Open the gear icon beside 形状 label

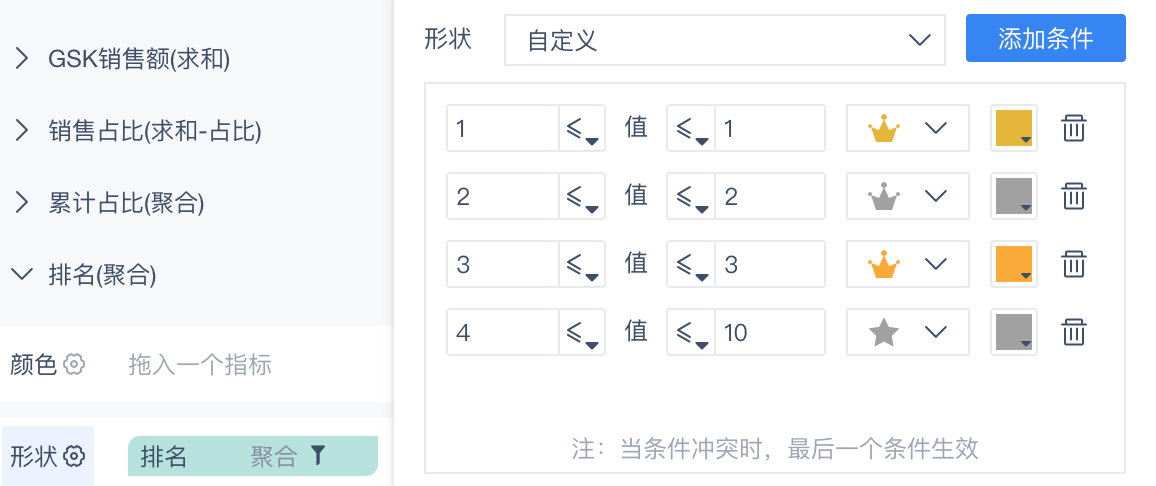(x=74, y=457)
